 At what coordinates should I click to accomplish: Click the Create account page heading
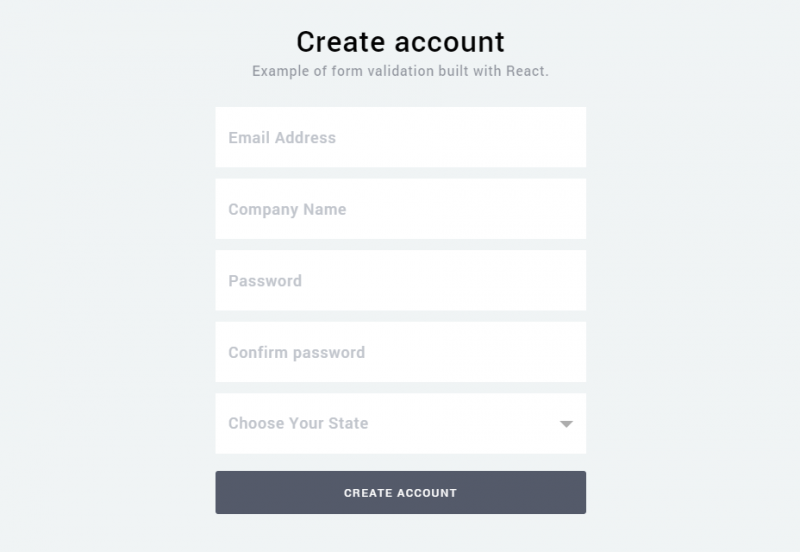[x=400, y=42]
